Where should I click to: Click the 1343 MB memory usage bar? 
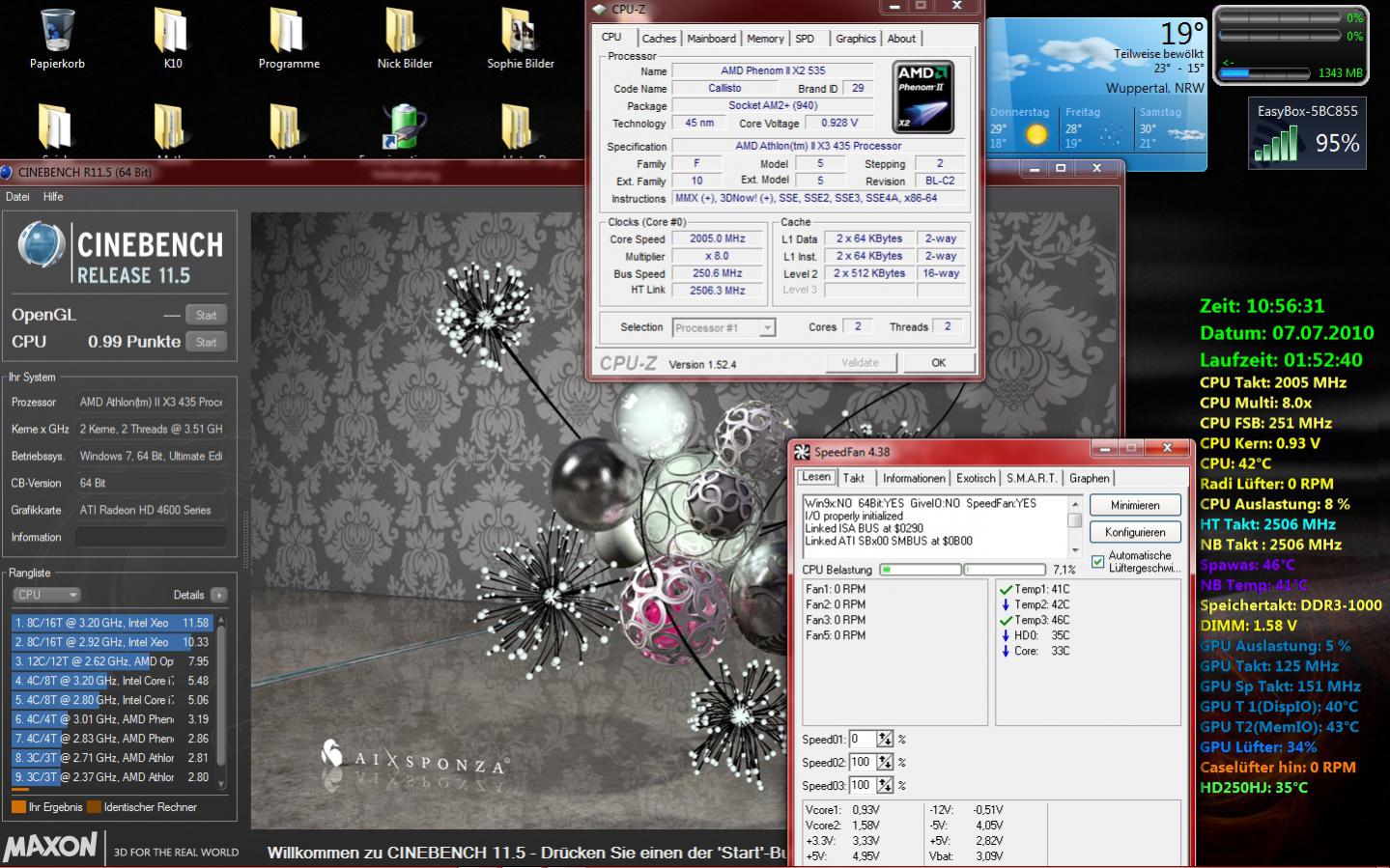(1262, 72)
